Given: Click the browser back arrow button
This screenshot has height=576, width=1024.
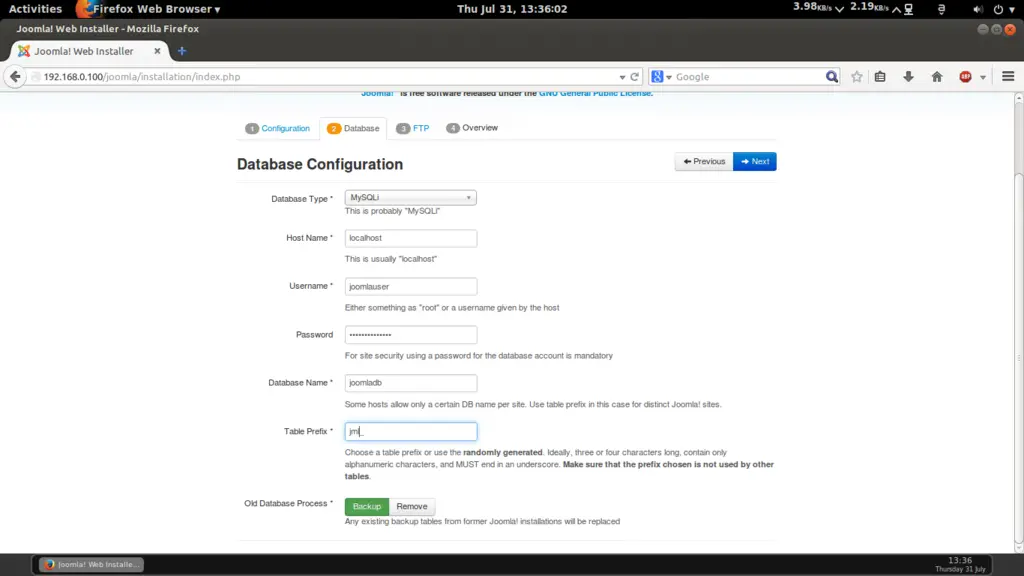Looking at the screenshot, I should pos(15,76).
